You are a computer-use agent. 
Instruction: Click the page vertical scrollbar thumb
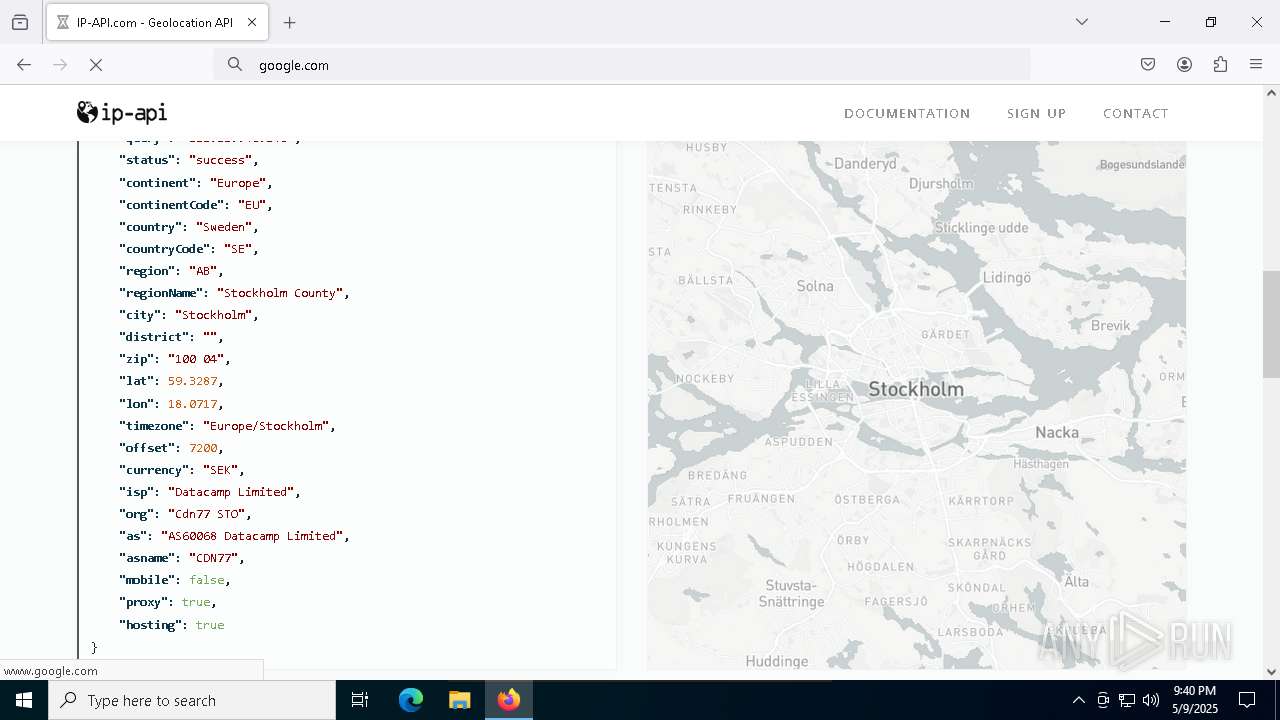[1271, 324]
